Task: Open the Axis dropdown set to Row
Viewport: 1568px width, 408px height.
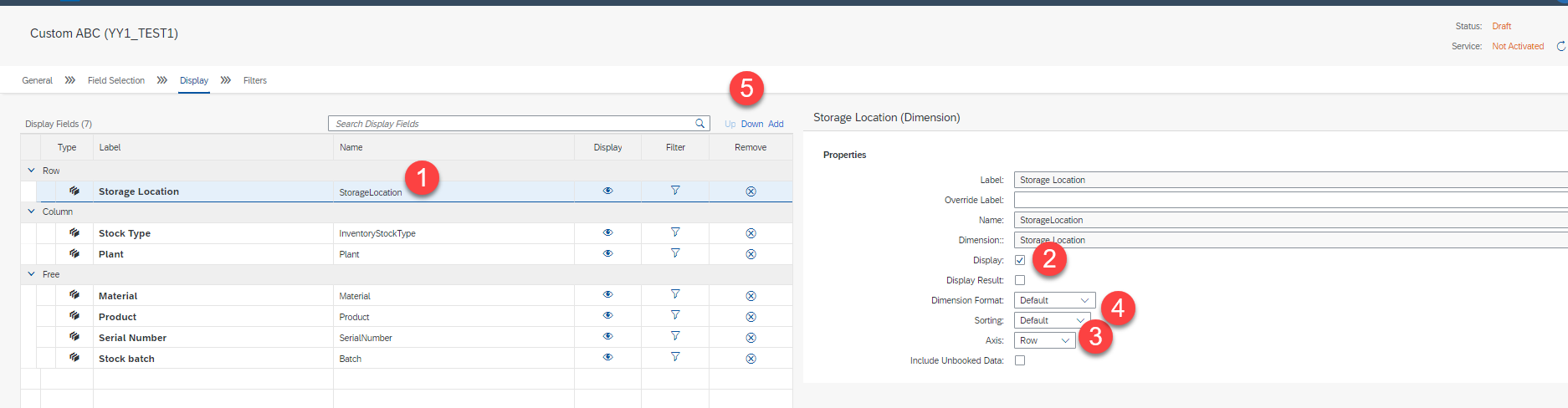Action: click(1045, 340)
